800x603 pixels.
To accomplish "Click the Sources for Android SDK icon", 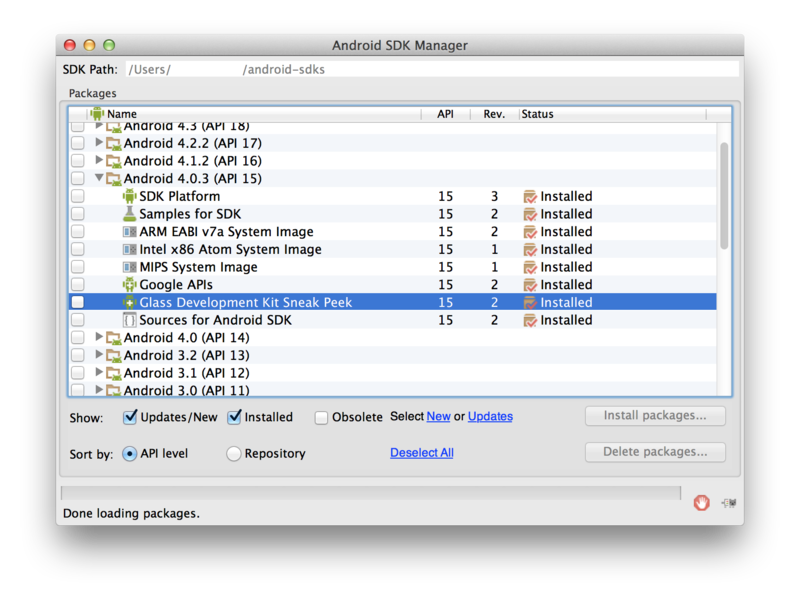I will click(x=130, y=320).
